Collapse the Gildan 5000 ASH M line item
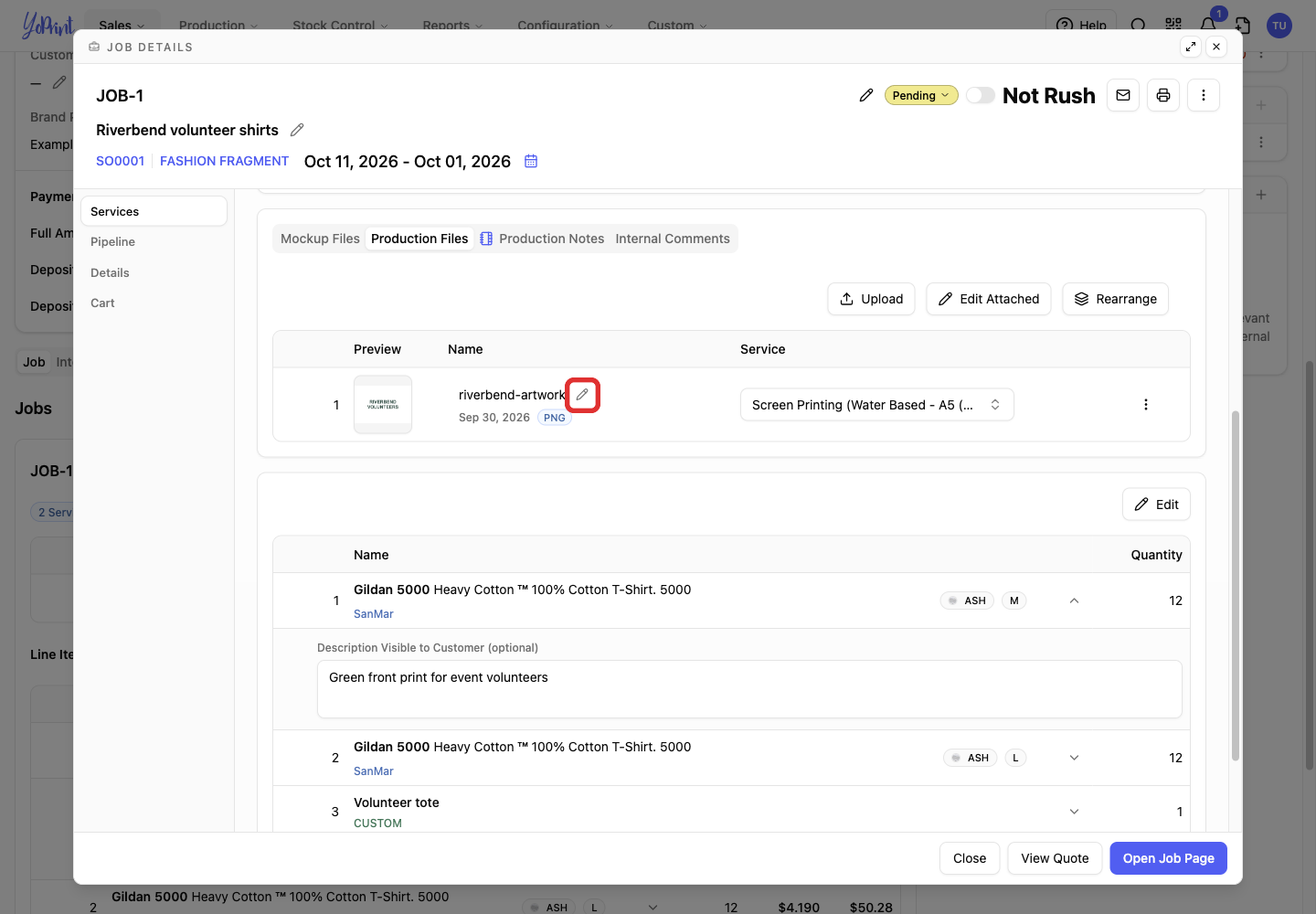 [1075, 600]
